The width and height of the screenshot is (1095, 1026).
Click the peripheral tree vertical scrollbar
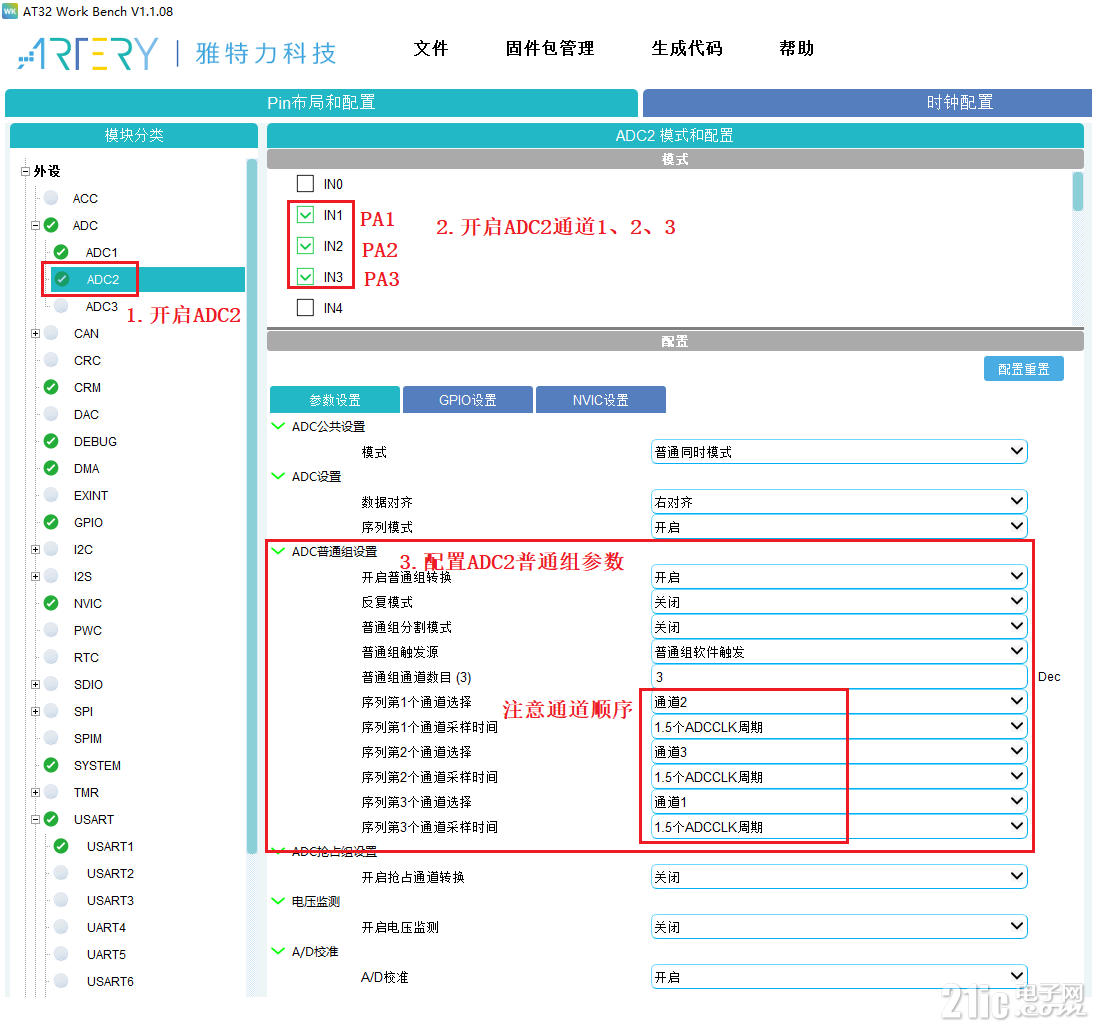[252, 506]
